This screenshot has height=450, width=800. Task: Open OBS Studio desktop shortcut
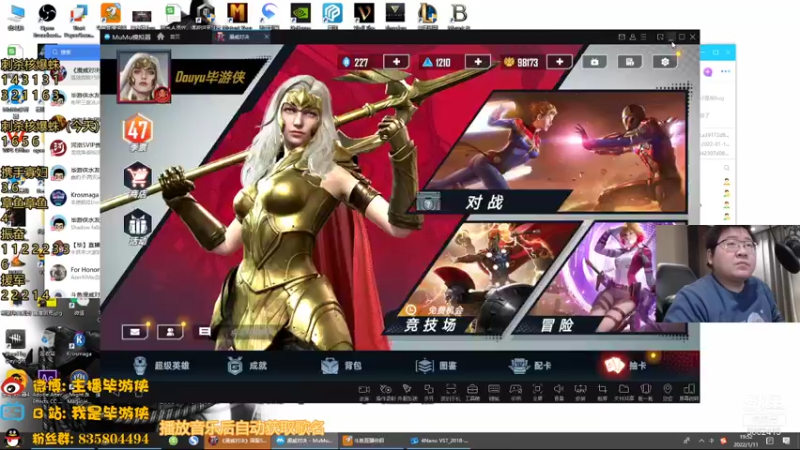tap(47, 18)
